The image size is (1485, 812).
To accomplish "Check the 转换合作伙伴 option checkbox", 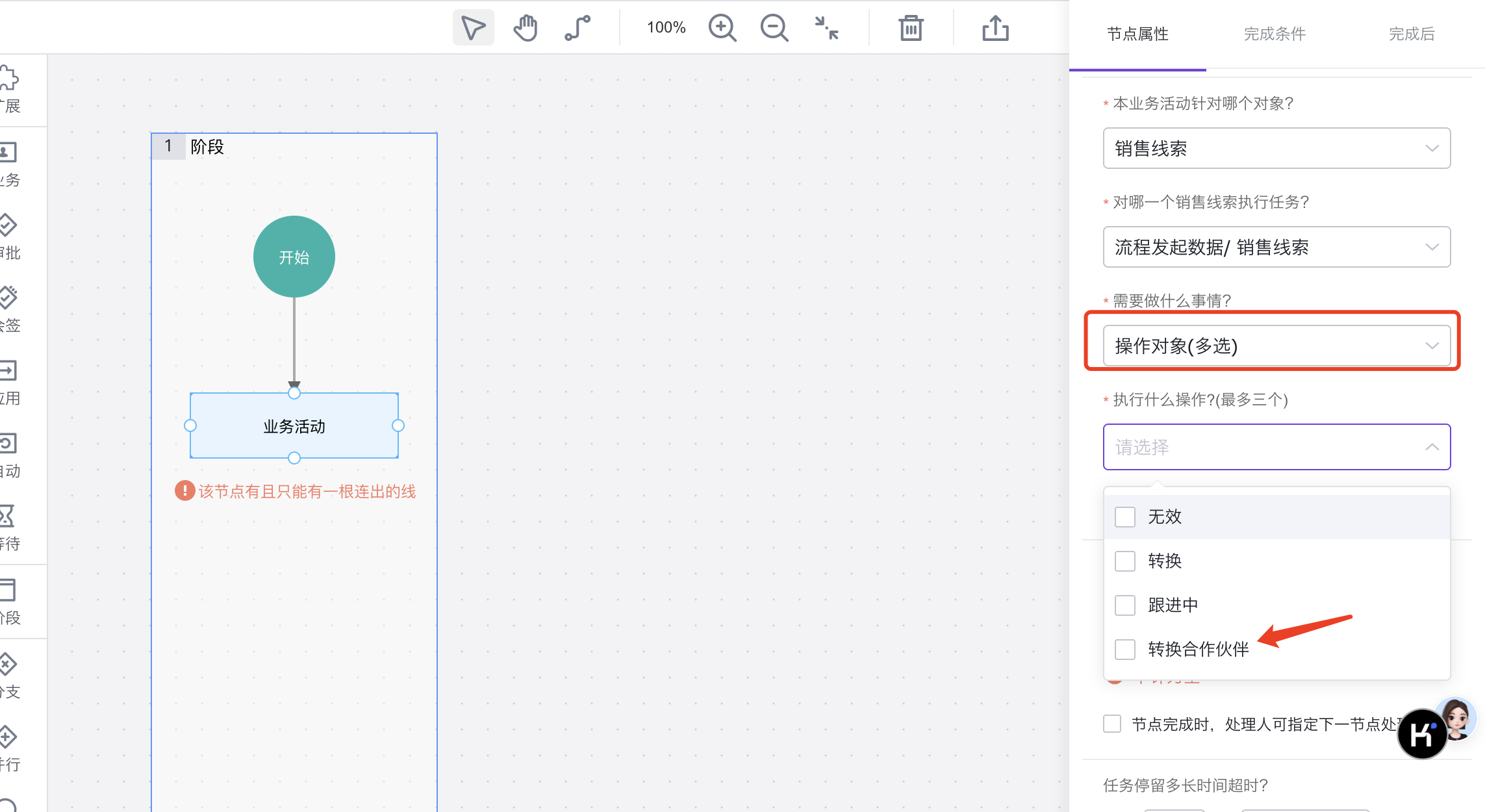I will 1125,650.
